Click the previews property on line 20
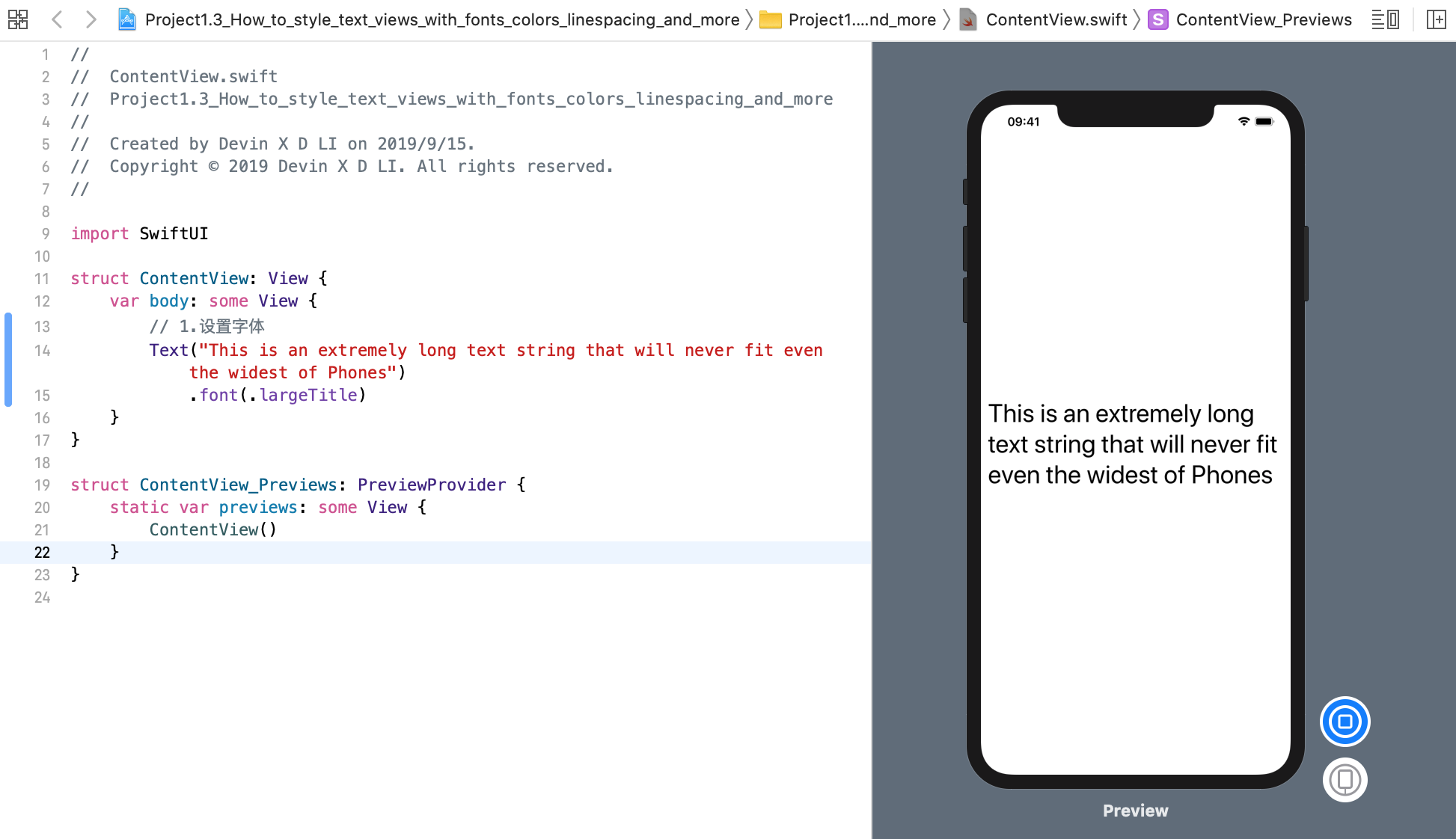 [x=257, y=507]
